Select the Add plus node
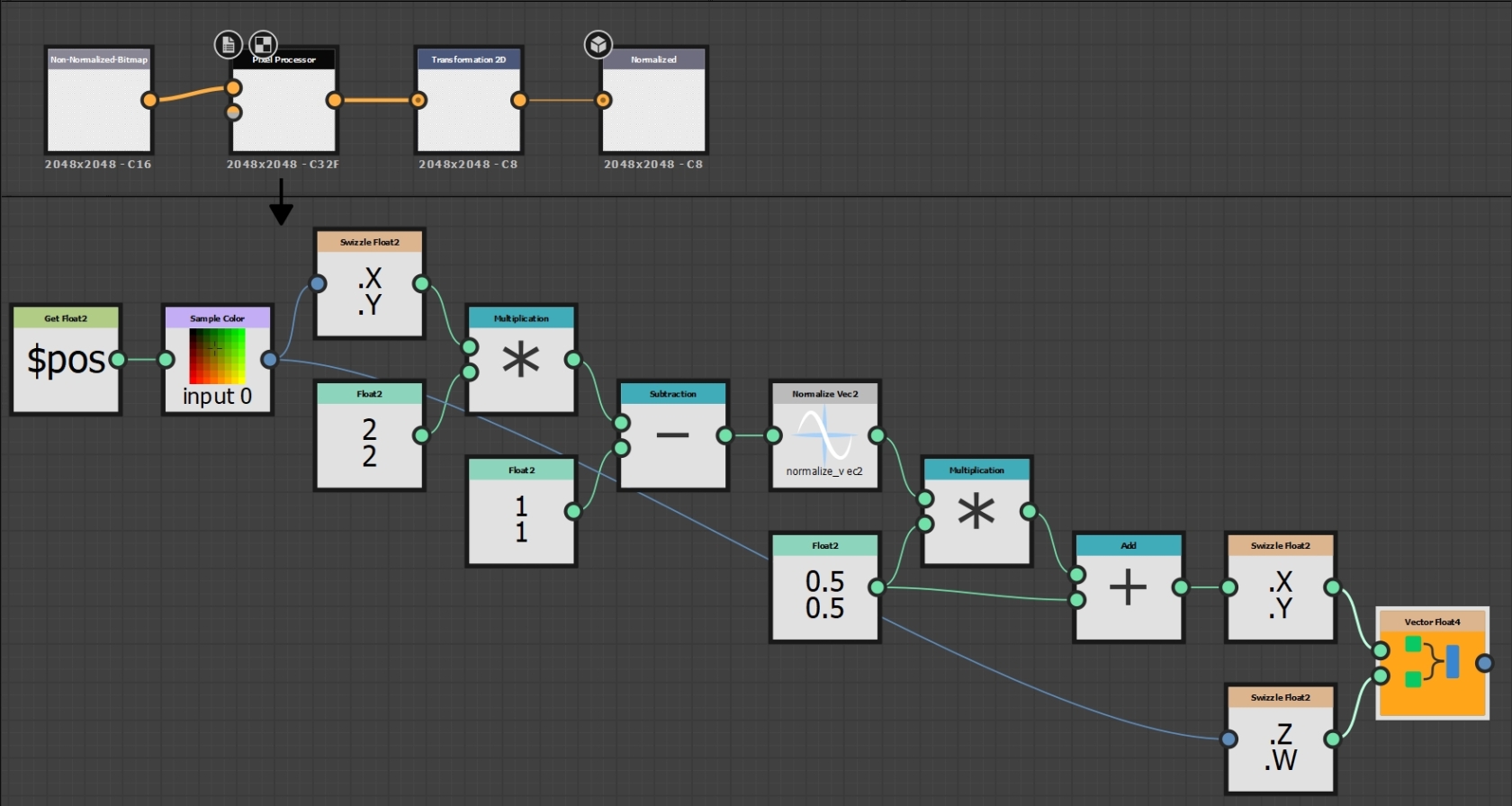Viewport: 1512px width, 806px height. (1128, 587)
